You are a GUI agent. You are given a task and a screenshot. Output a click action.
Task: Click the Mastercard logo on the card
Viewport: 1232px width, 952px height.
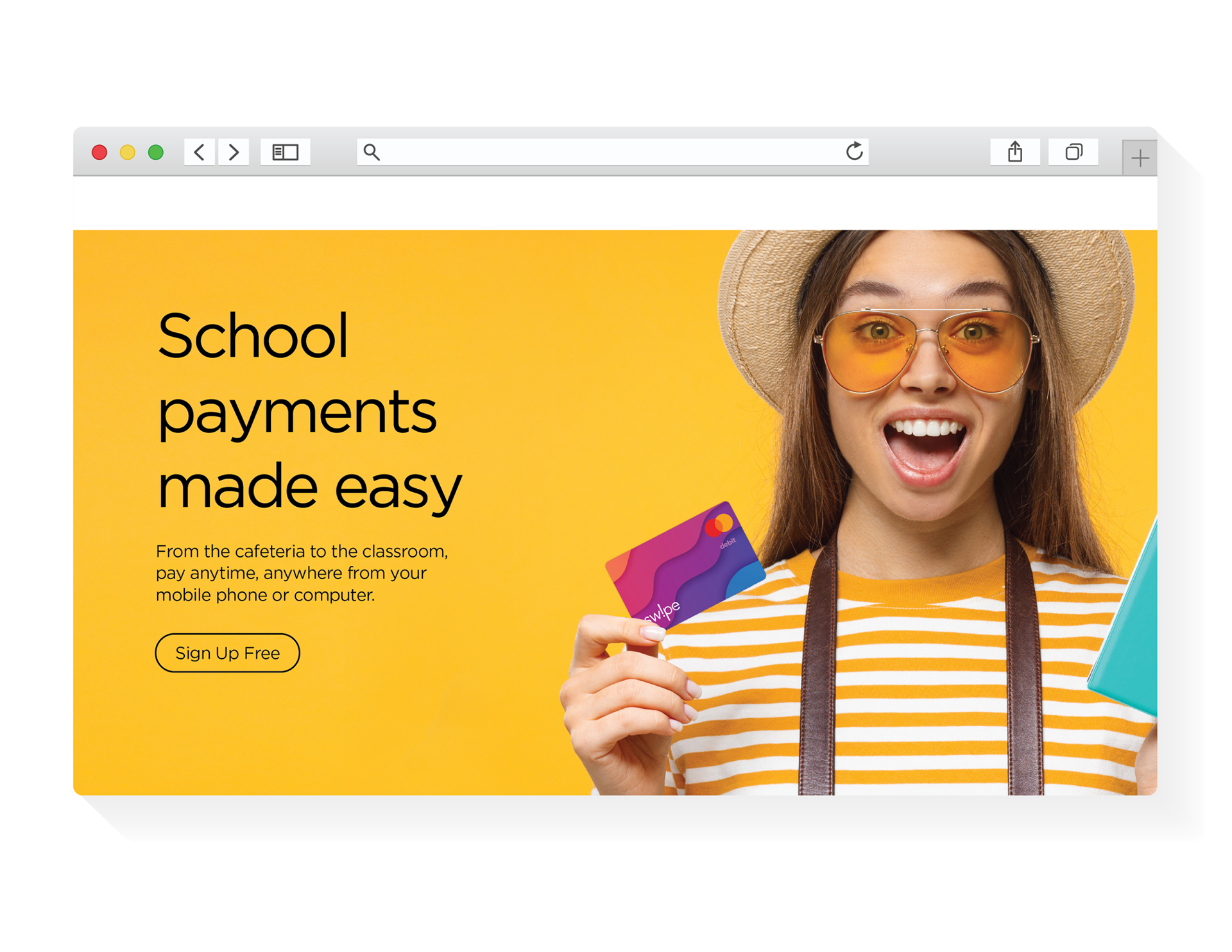[x=719, y=525]
